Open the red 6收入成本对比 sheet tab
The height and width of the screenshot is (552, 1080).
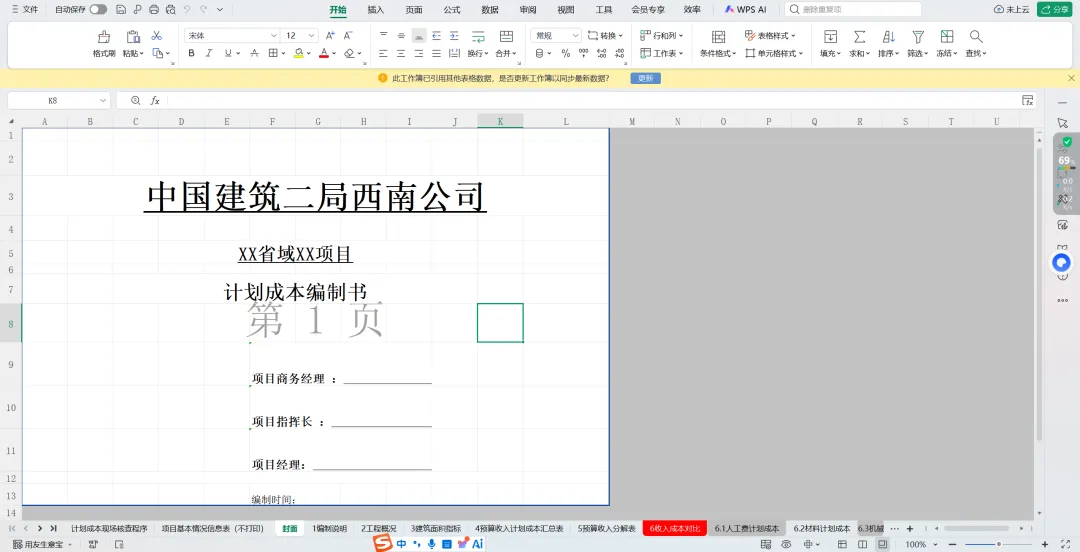[x=674, y=529]
